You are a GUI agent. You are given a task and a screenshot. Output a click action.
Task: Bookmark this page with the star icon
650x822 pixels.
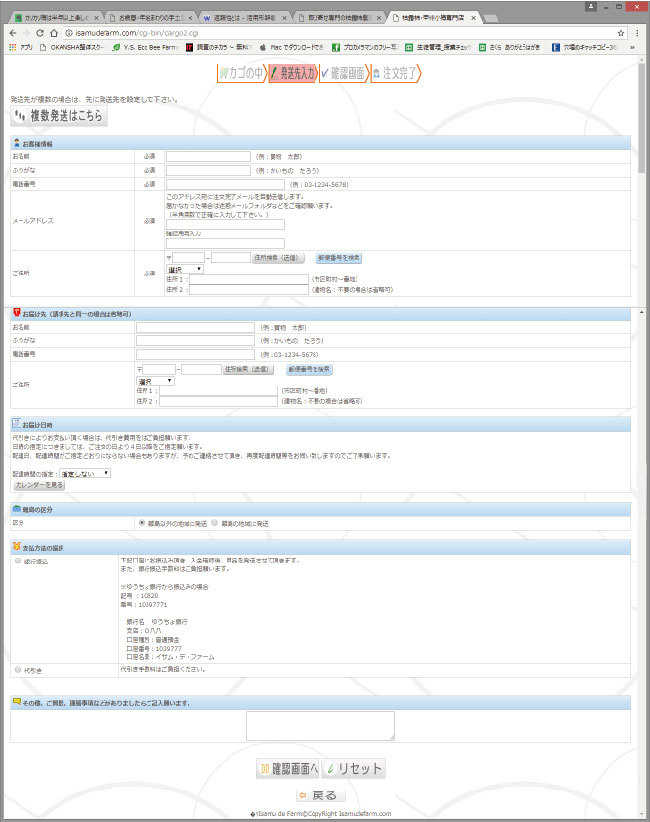point(620,33)
